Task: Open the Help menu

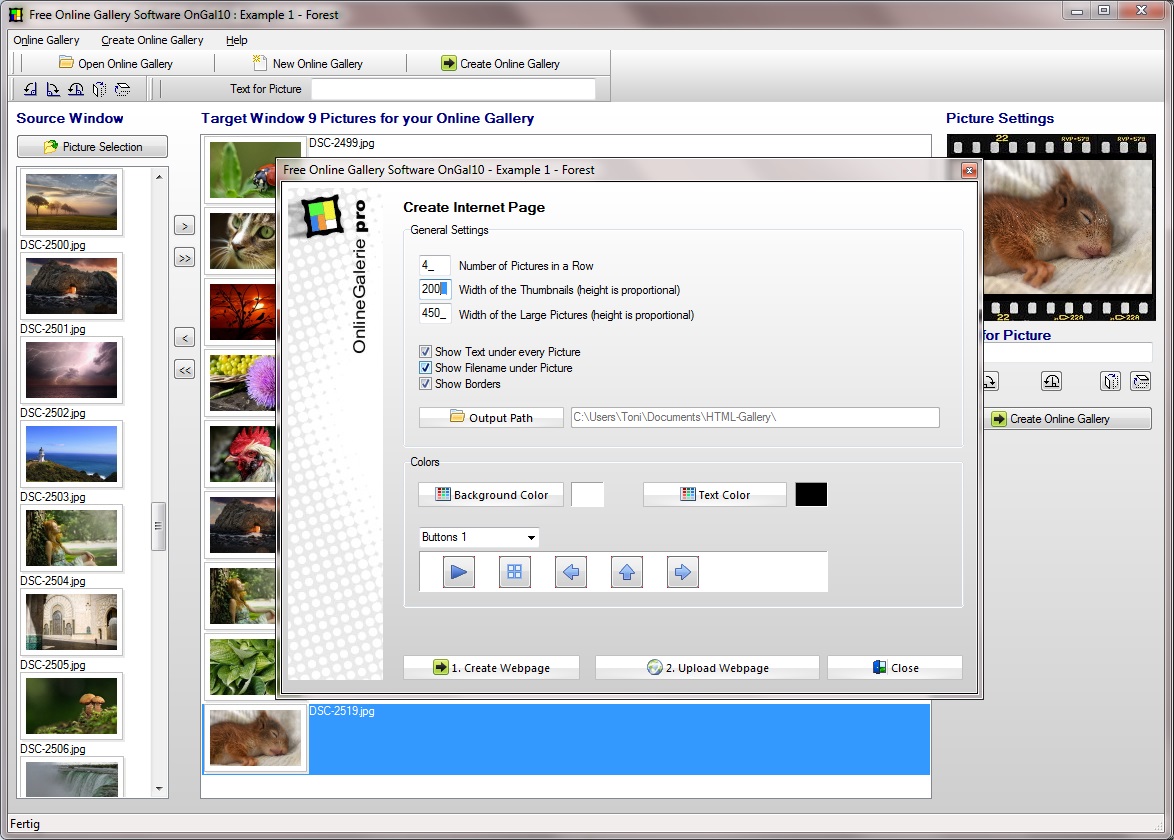Action: [236, 40]
